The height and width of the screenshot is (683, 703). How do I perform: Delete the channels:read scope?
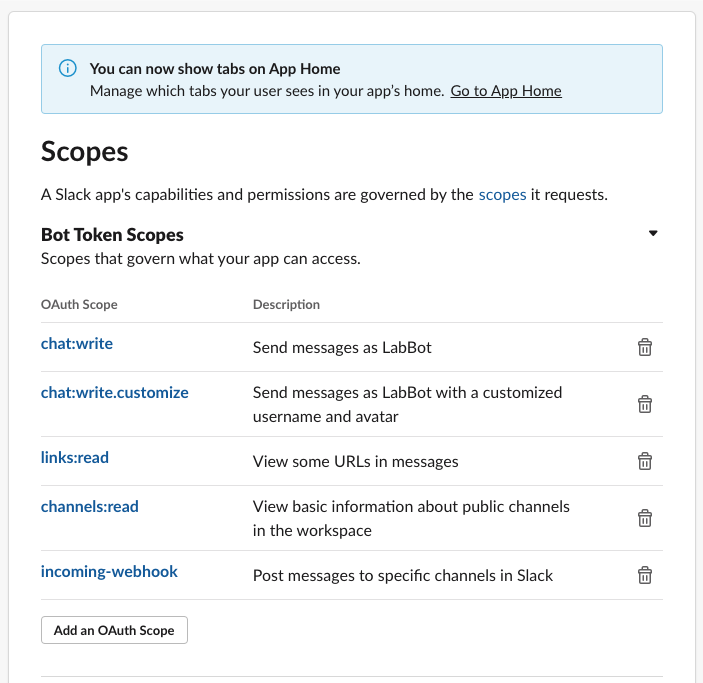point(645,518)
